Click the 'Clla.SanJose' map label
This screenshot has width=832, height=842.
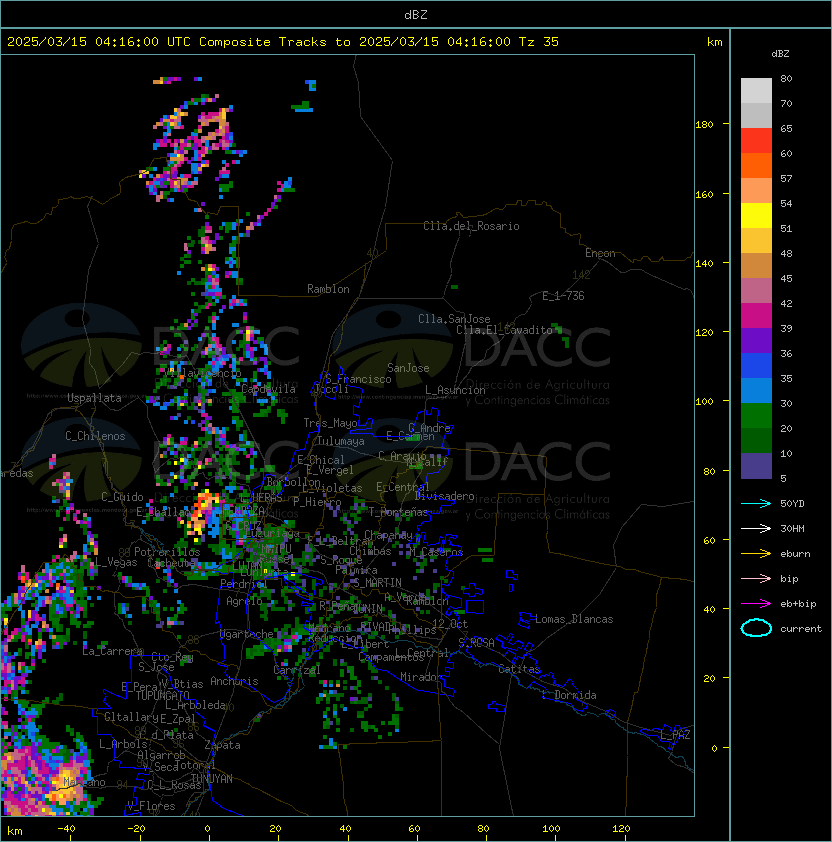pyautogui.click(x=454, y=319)
